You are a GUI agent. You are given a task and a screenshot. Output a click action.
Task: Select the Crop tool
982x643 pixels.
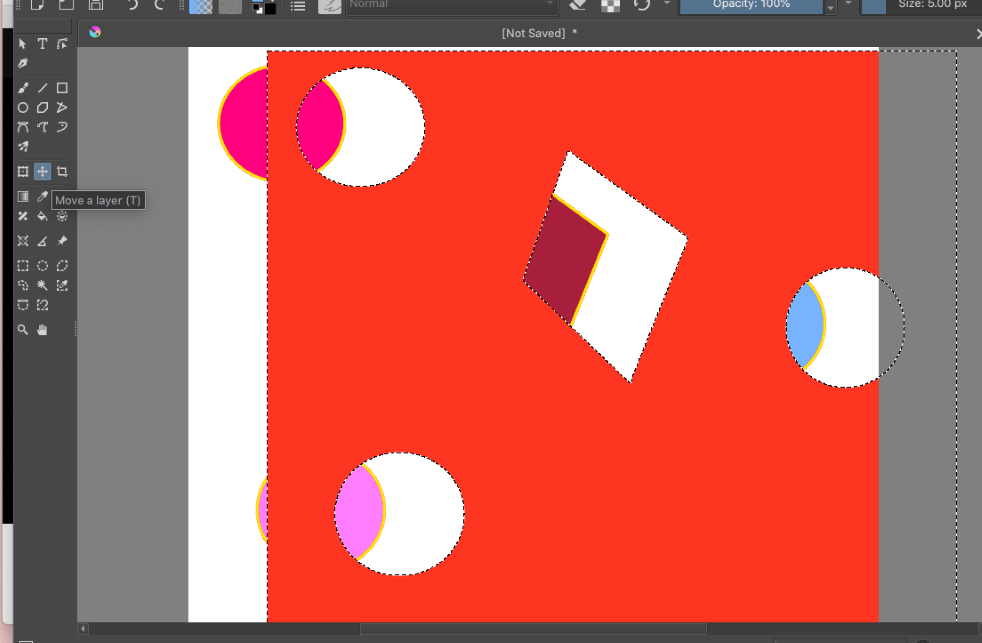[61, 171]
